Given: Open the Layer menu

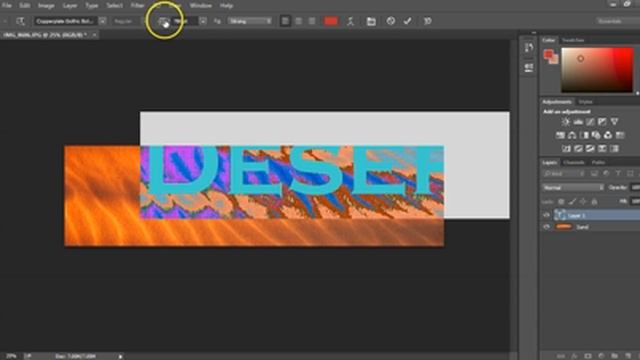Looking at the screenshot, I should point(70,6).
